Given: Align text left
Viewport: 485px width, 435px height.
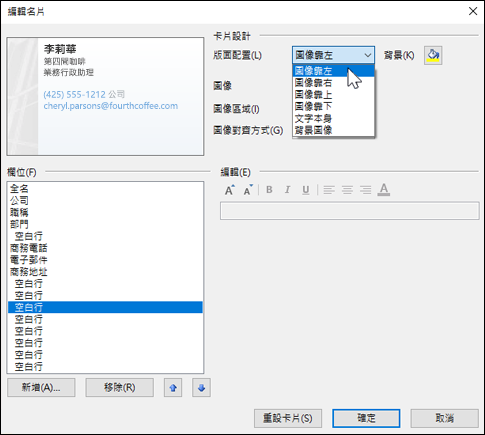Looking at the screenshot, I should 329,190.
